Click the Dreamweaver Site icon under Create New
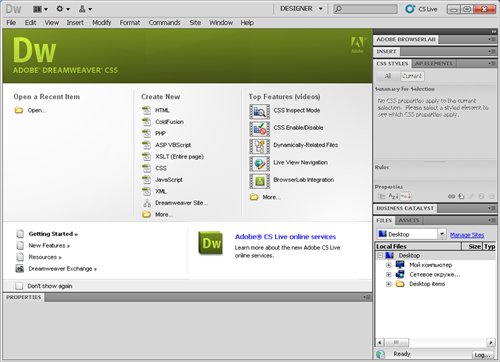This screenshot has height=362, width=500. (147, 203)
